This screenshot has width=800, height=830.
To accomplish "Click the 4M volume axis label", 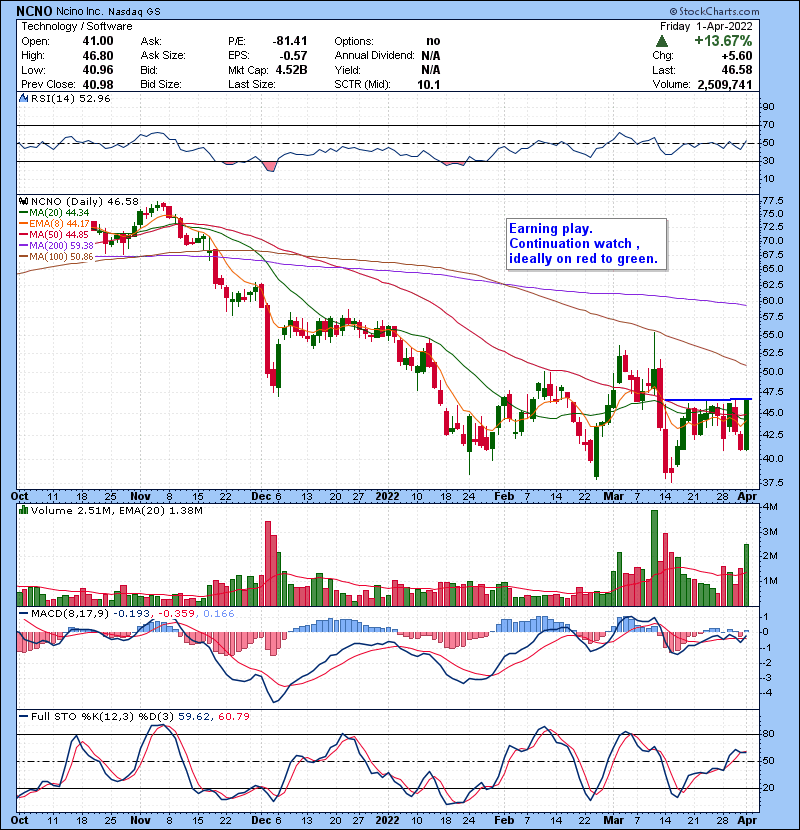I will coord(770,507).
